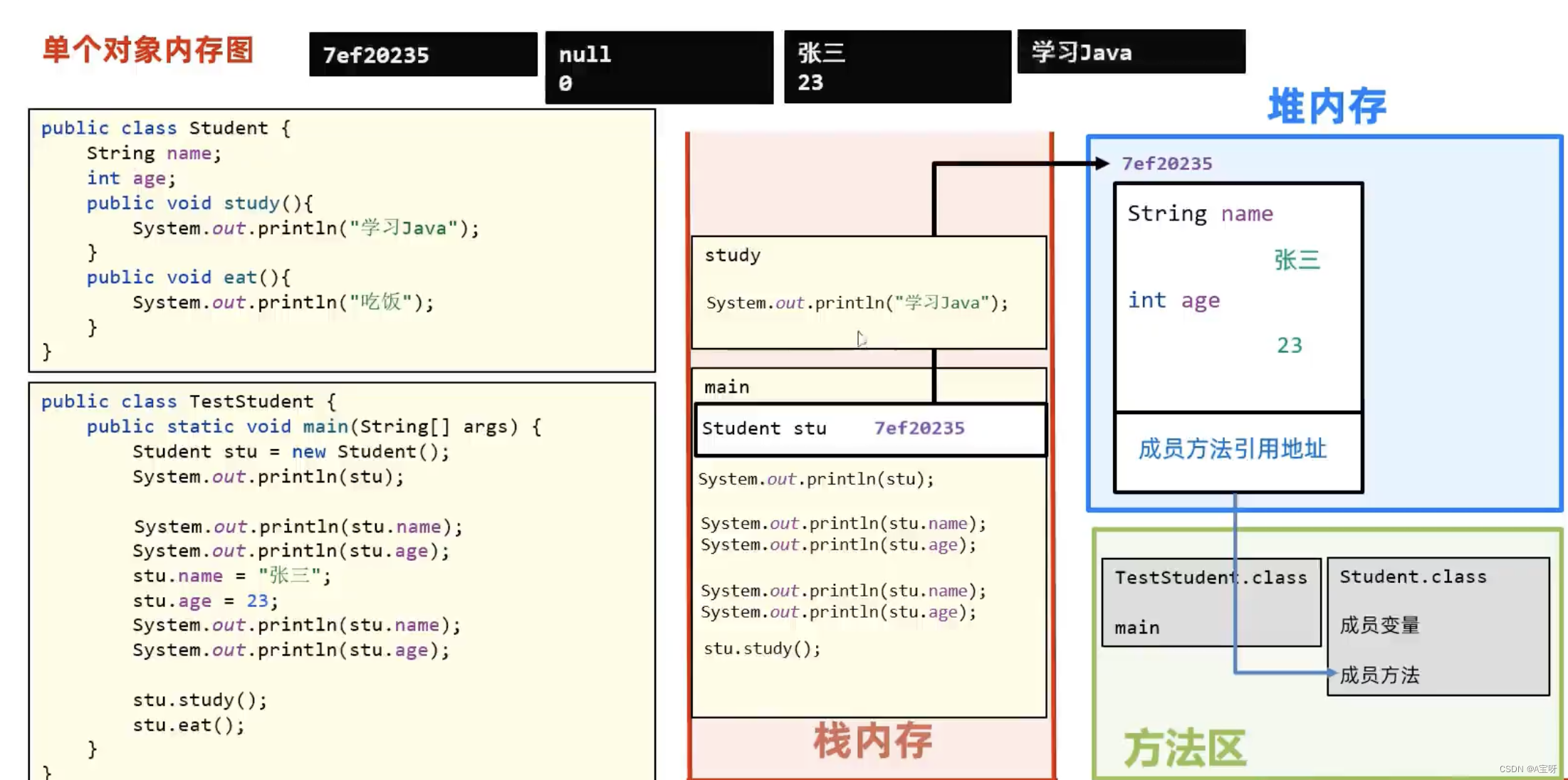Click the 成员方法引用地址 box in heap
1568x780 pixels.
(x=1233, y=449)
